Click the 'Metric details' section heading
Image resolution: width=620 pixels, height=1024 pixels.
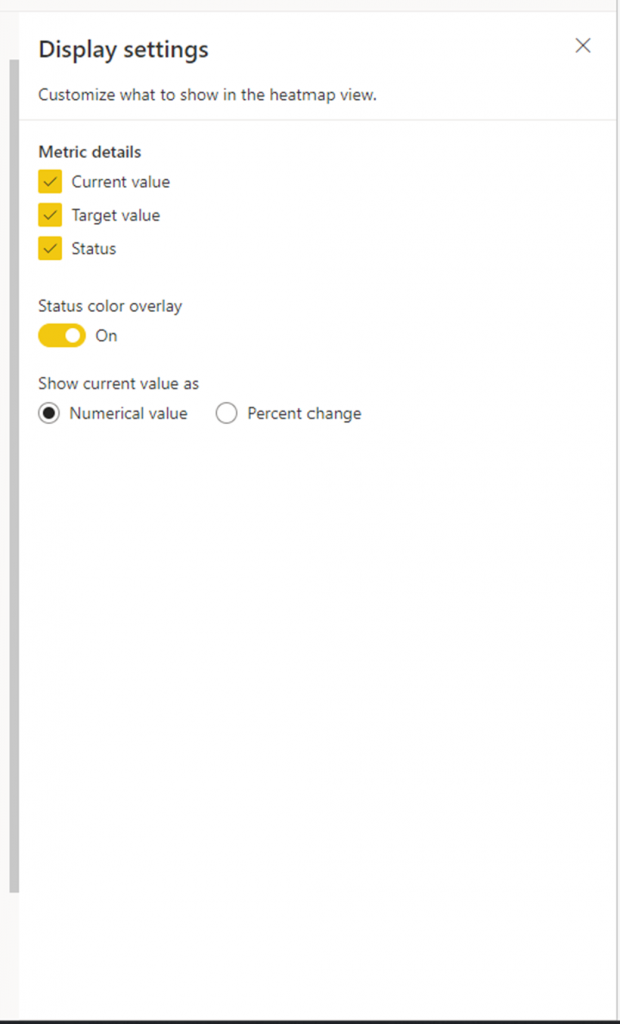pyautogui.click(x=90, y=152)
